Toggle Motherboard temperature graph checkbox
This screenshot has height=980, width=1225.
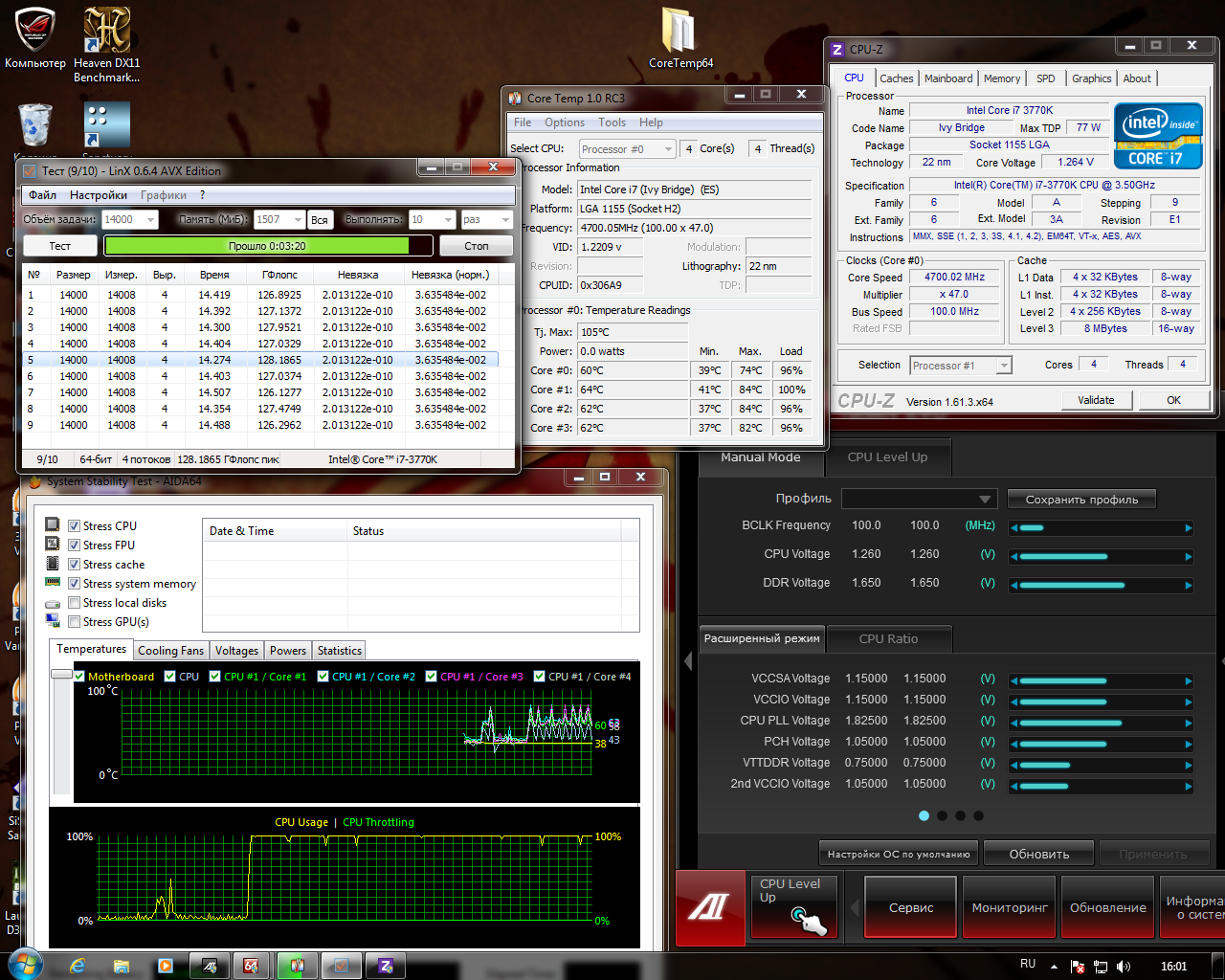80,677
